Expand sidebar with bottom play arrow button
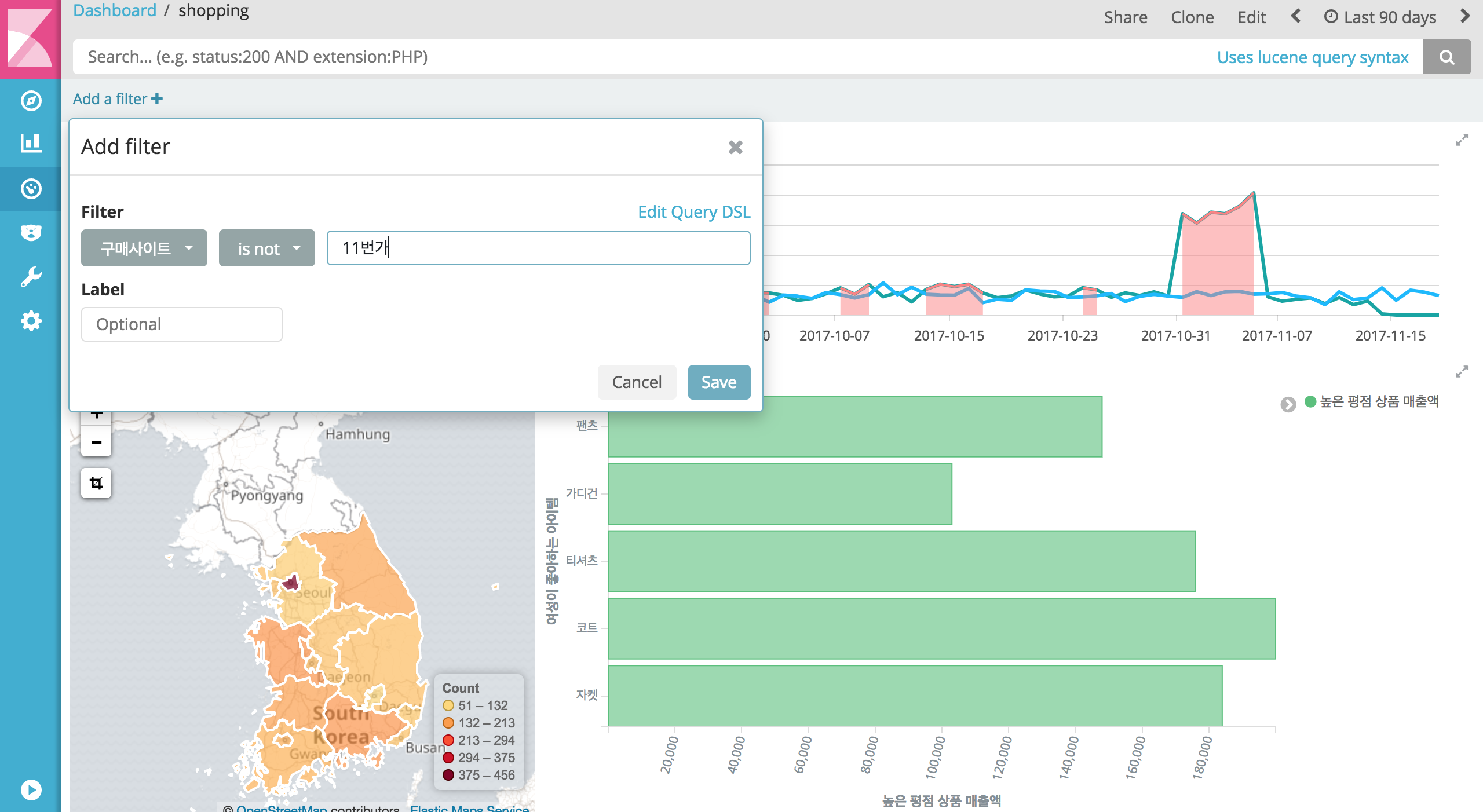This screenshot has height=812, width=1483. (x=31, y=790)
